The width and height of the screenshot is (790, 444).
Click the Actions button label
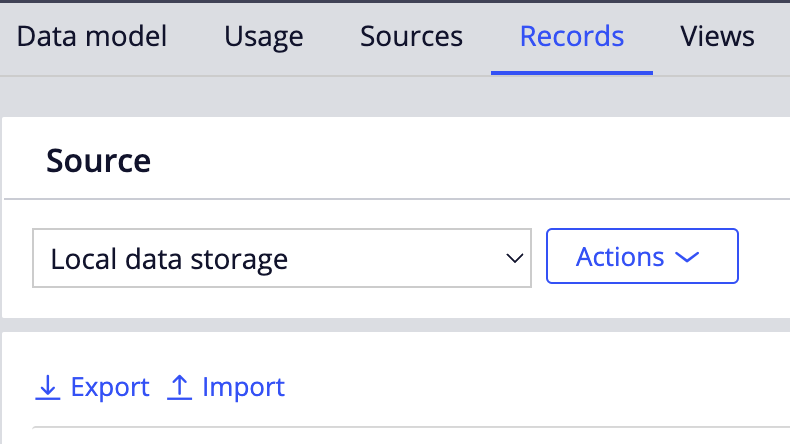point(620,257)
